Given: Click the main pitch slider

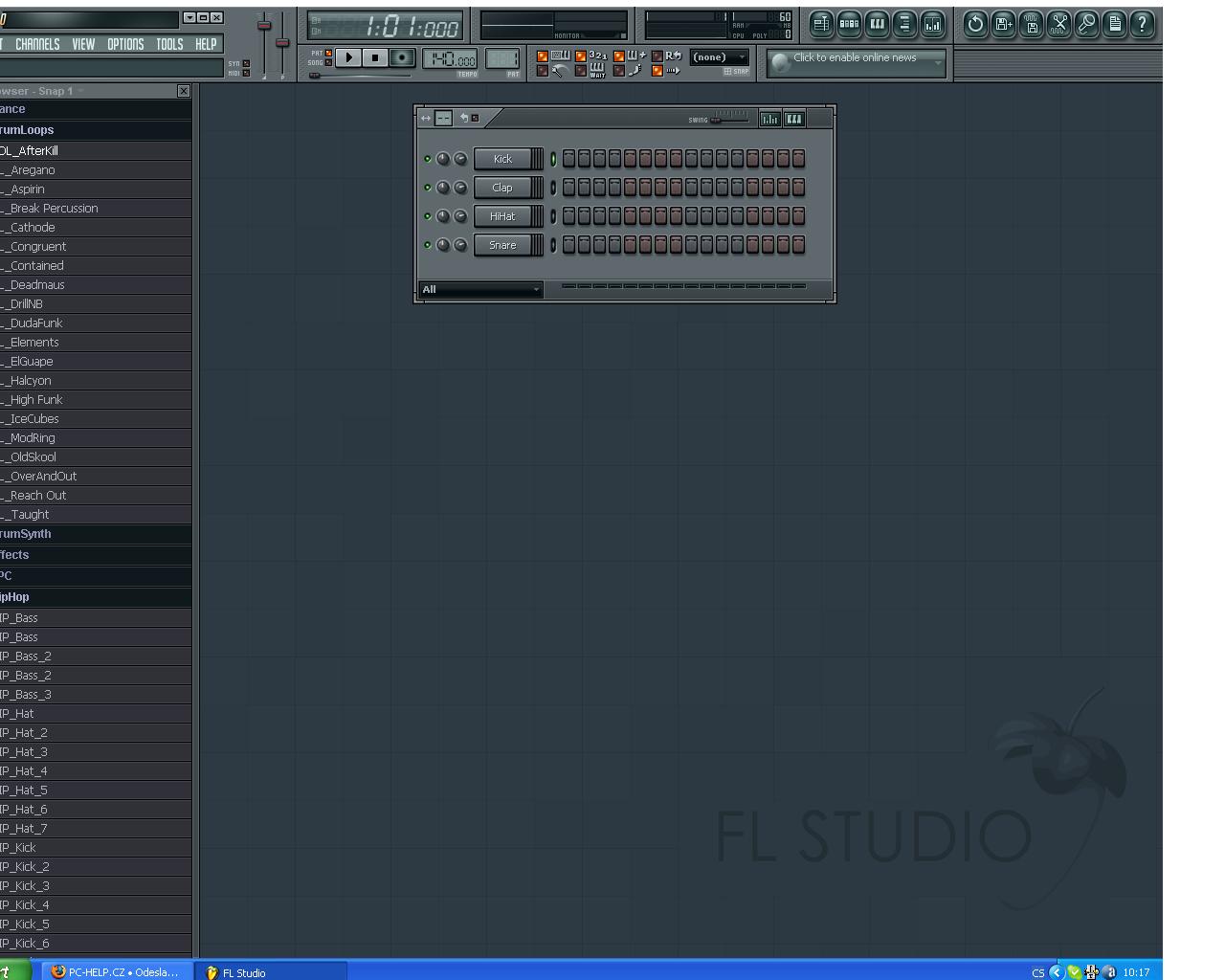Looking at the screenshot, I should point(281,43).
